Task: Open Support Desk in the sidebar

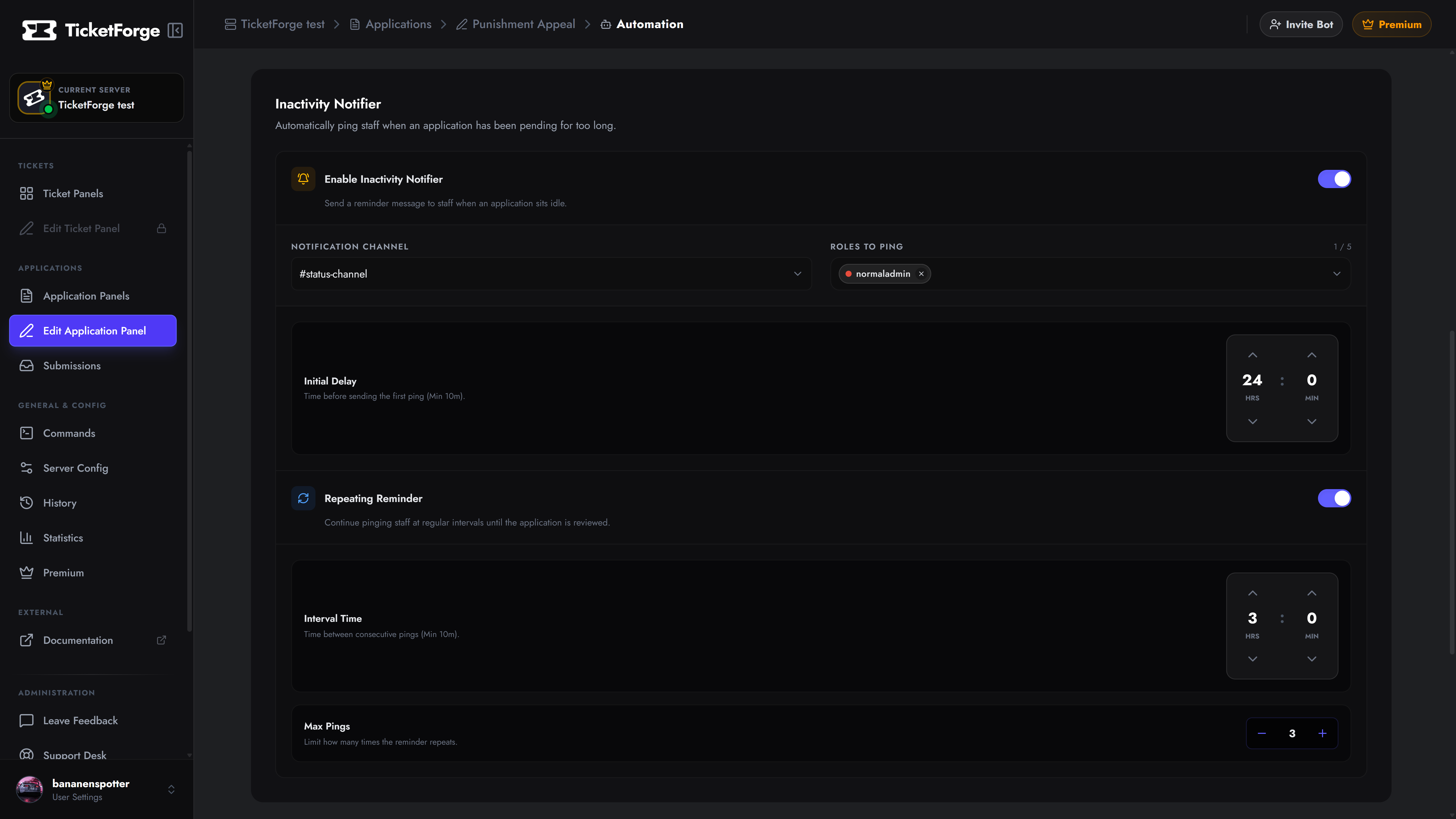Action: [x=93, y=755]
